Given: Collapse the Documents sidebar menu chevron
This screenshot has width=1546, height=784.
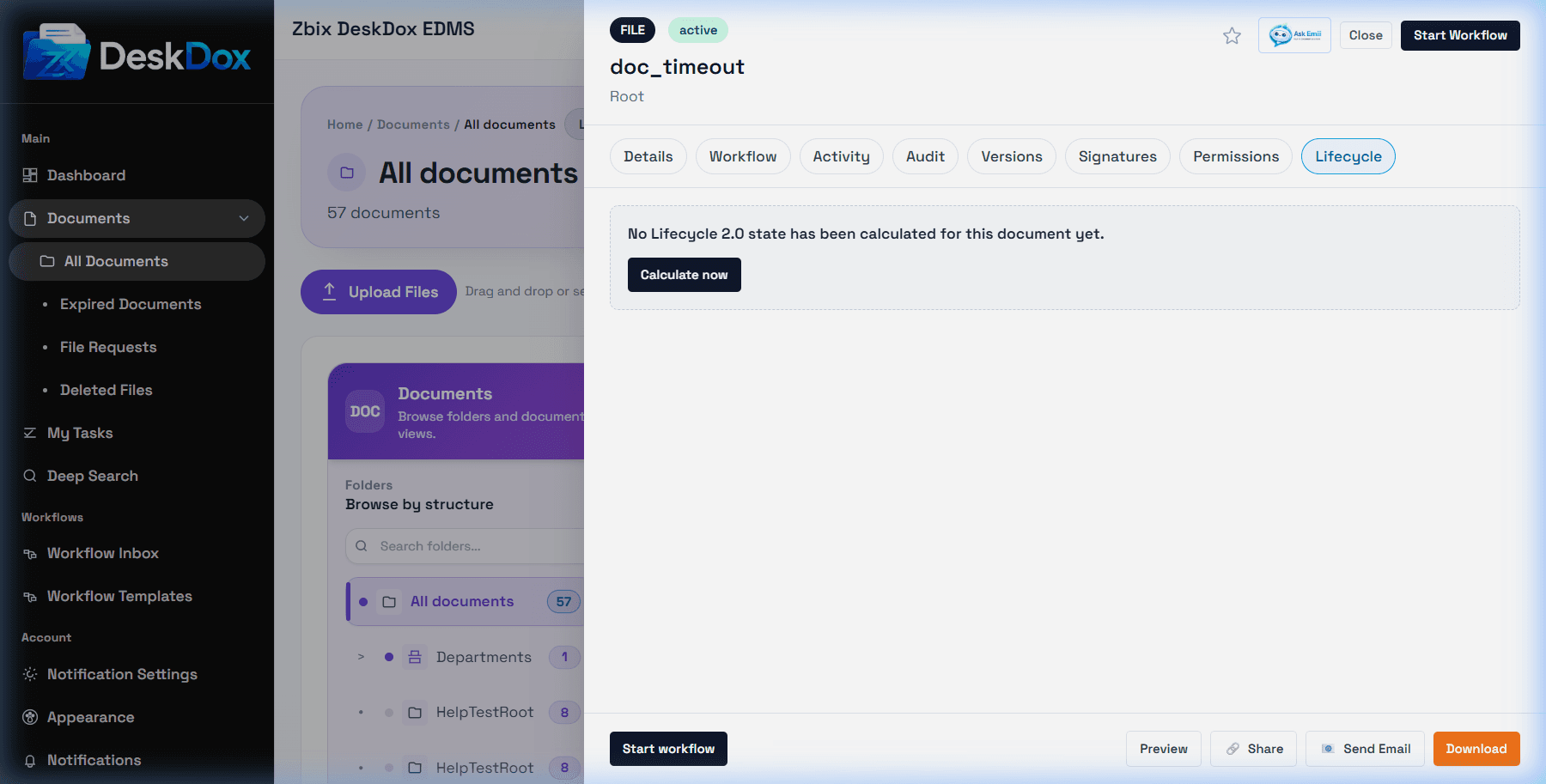Looking at the screenshot, I should point(244,218).
